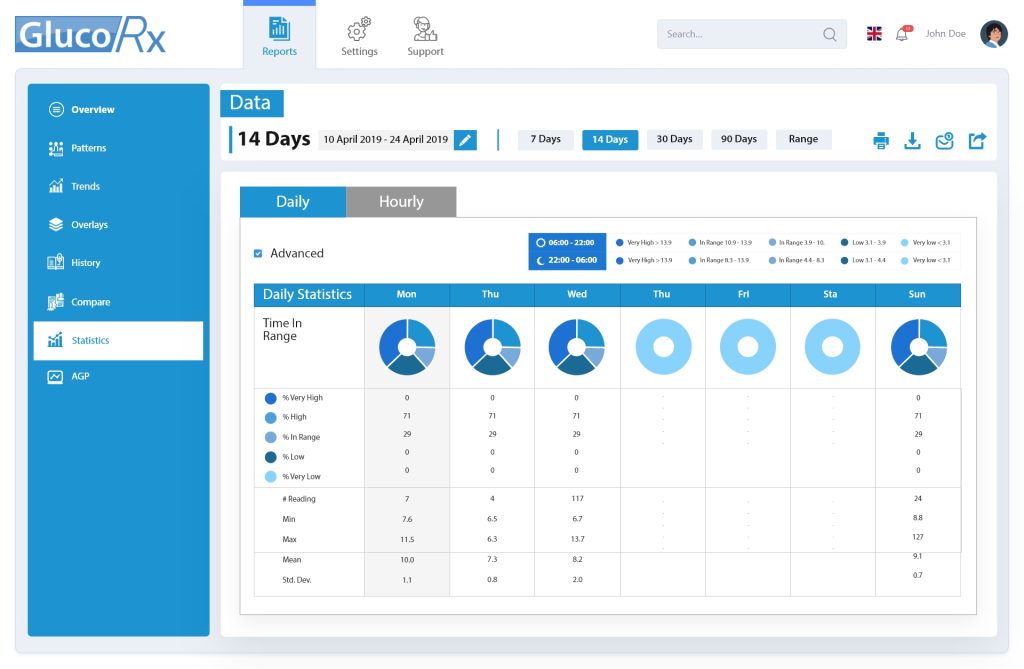Share the report via export icon
Viewport: 1024px width, 669px height.
point(977,140)
